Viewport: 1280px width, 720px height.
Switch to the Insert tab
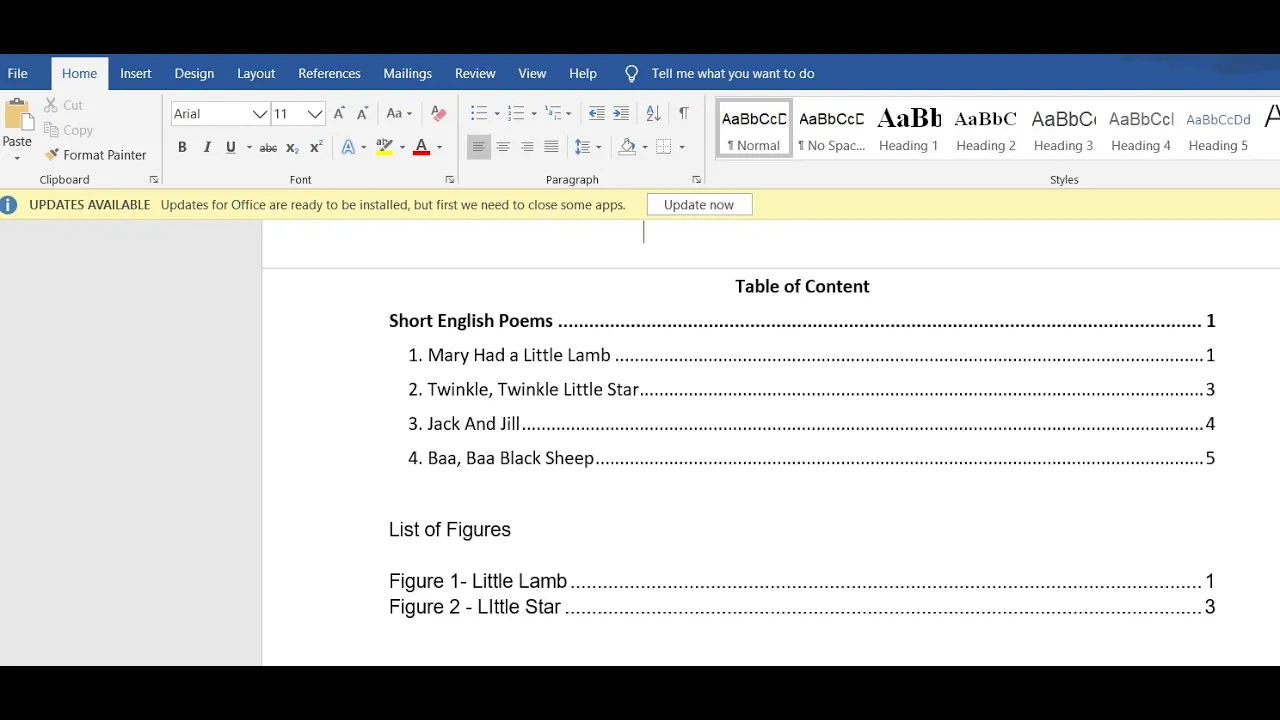click(136, 73)
